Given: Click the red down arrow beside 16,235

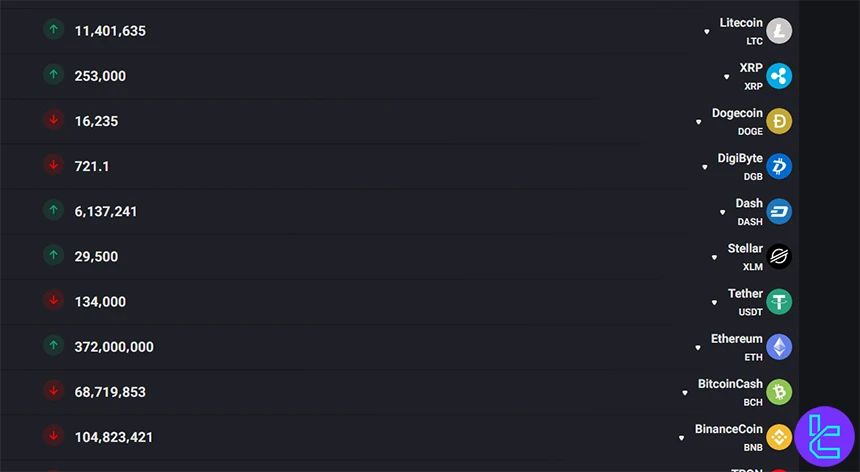Looking at the screenshot, I should tap(53, 120).
